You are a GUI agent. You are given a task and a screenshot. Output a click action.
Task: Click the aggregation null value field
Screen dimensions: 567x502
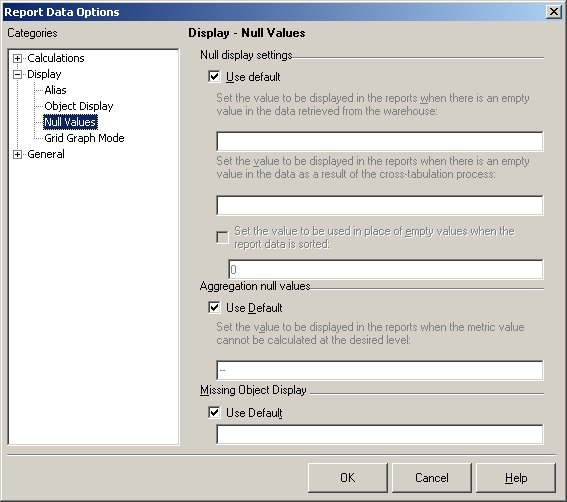point(380,370)
